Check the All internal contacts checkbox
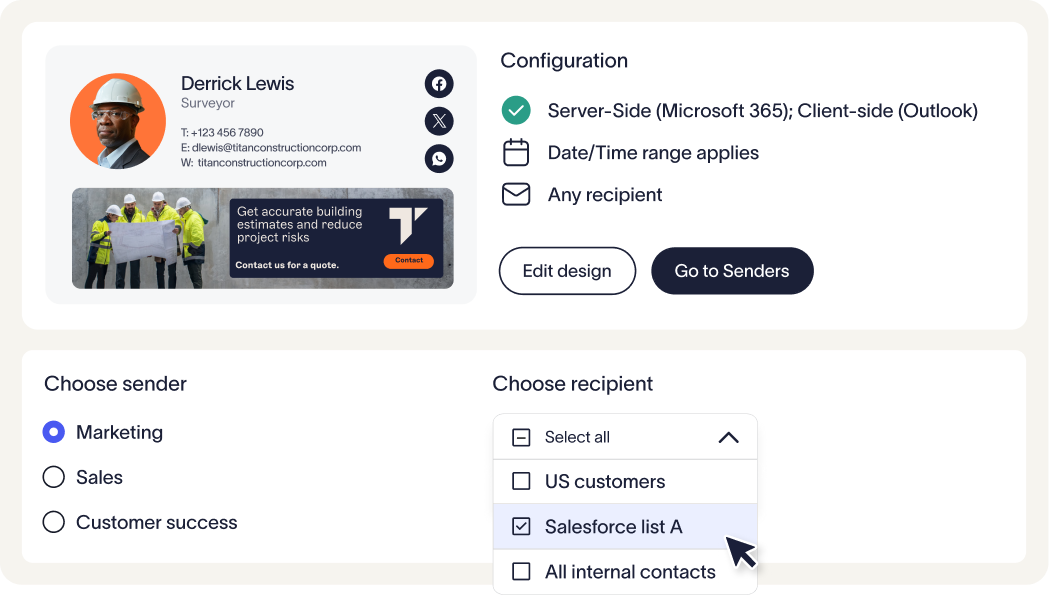The width and height of the screenshot is (1049, 595). 521,572
